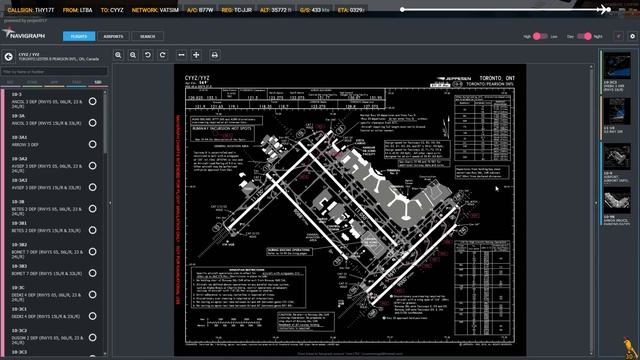This screenshot has width=640, height=360.
Task: Click the Navigraph logo
Action: click(24, 33)
